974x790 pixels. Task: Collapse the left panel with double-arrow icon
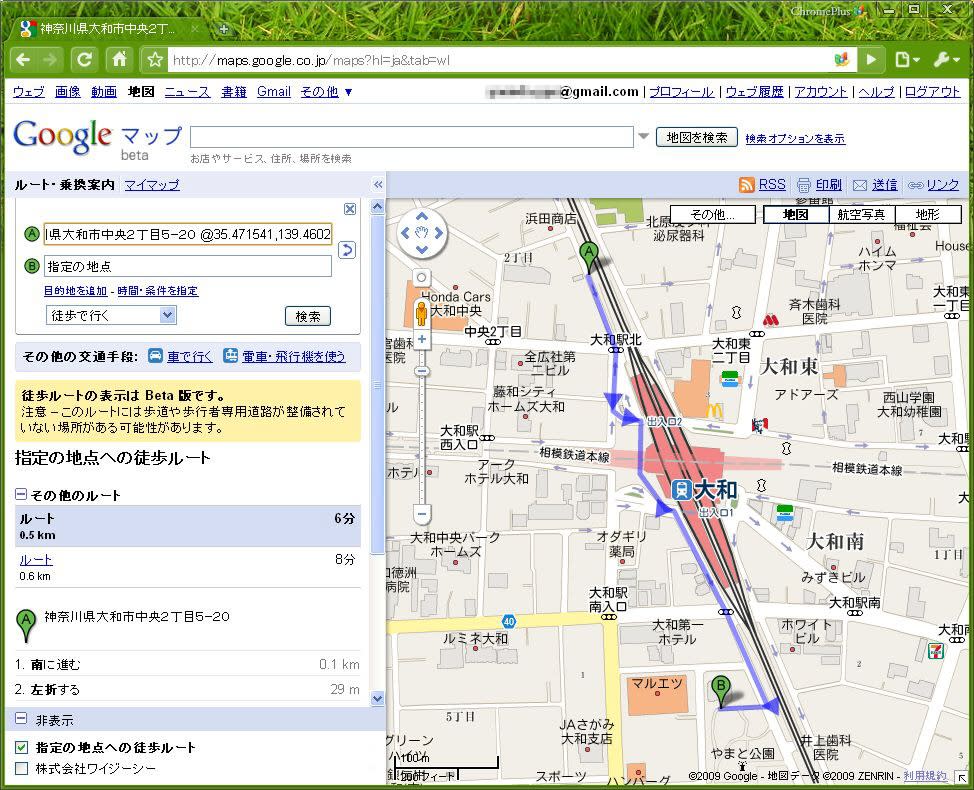point(378,185)
